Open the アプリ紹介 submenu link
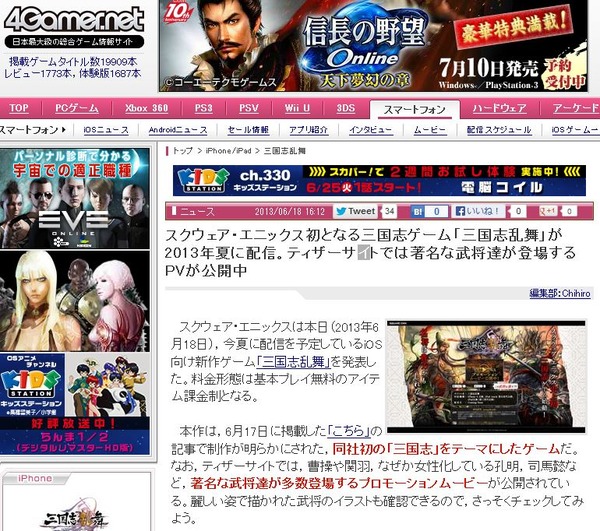Screen dimensions: 600x531 pyautogui.click(x=308, y=130)
